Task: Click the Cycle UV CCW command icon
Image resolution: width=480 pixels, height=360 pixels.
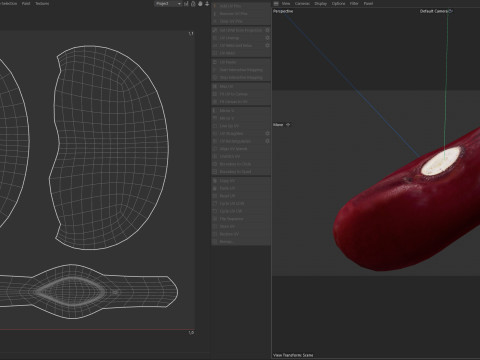Action: click(215, 203)
